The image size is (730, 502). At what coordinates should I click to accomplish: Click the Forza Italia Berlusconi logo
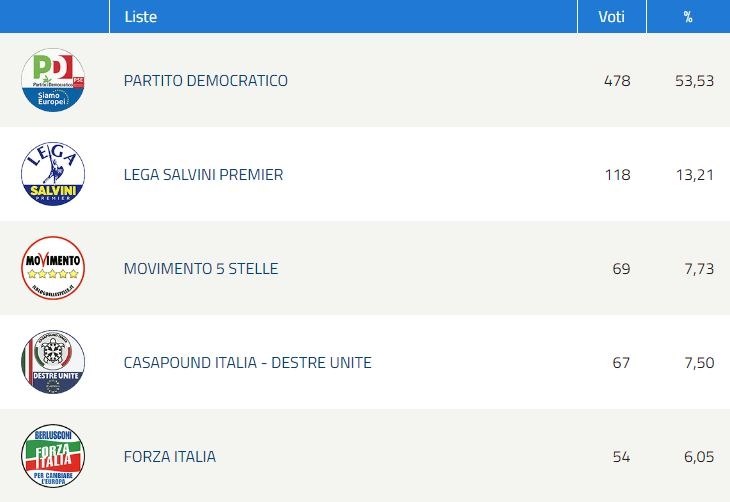click(x=53, y=456)
